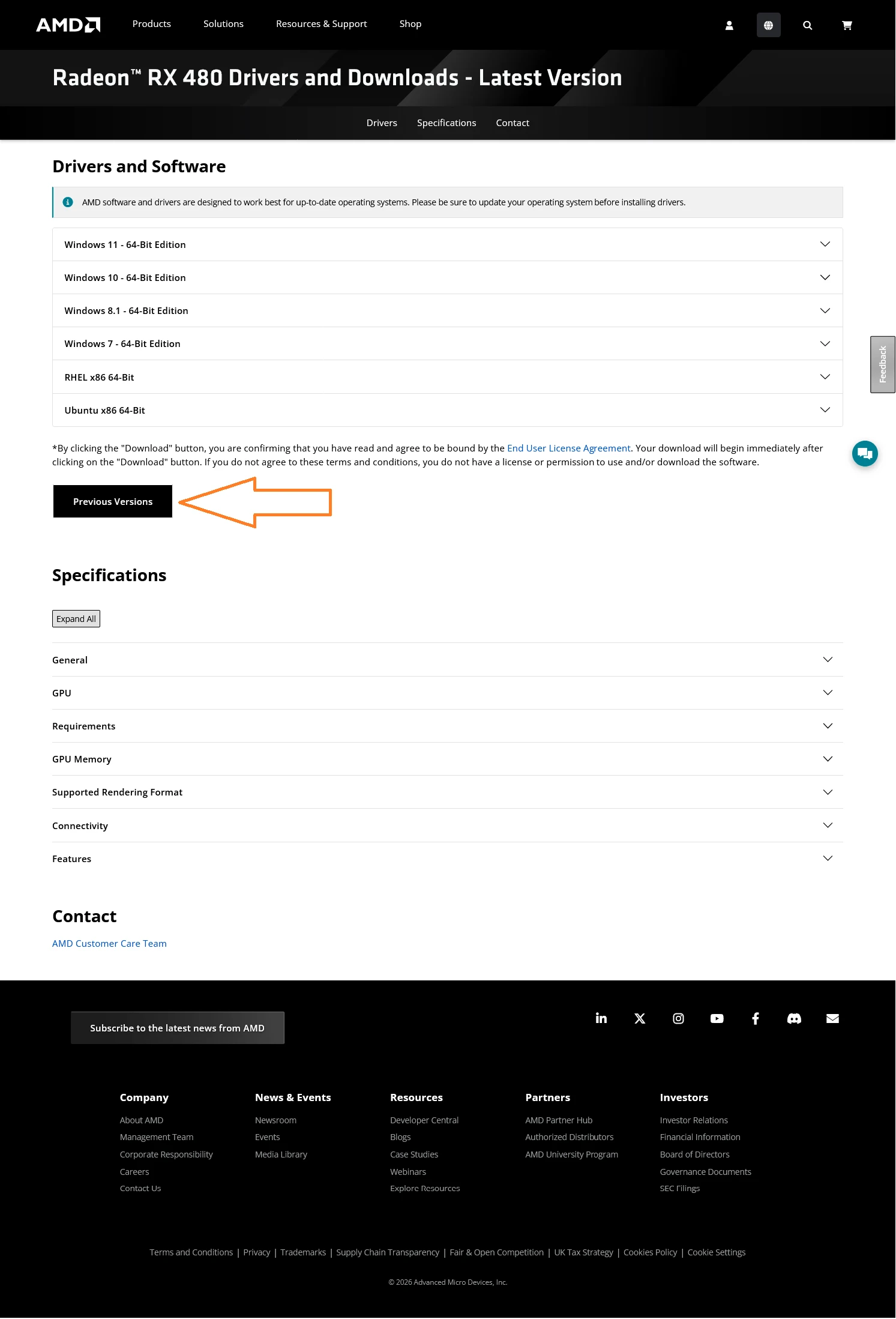Open AMD X (Twitter) icon
The image size is (896, 1319).
(x=640, y=1018)
